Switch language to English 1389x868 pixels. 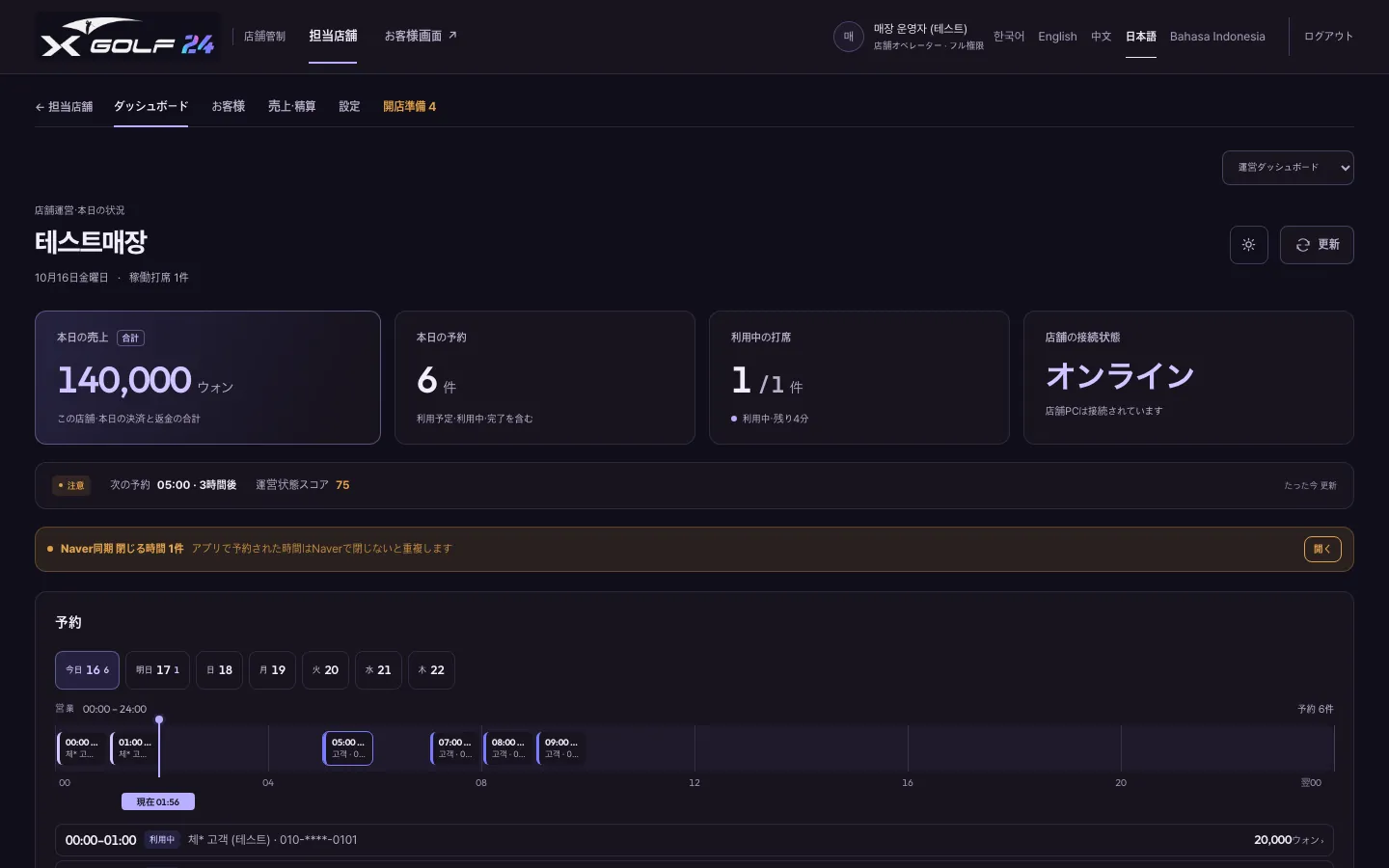1057,37
